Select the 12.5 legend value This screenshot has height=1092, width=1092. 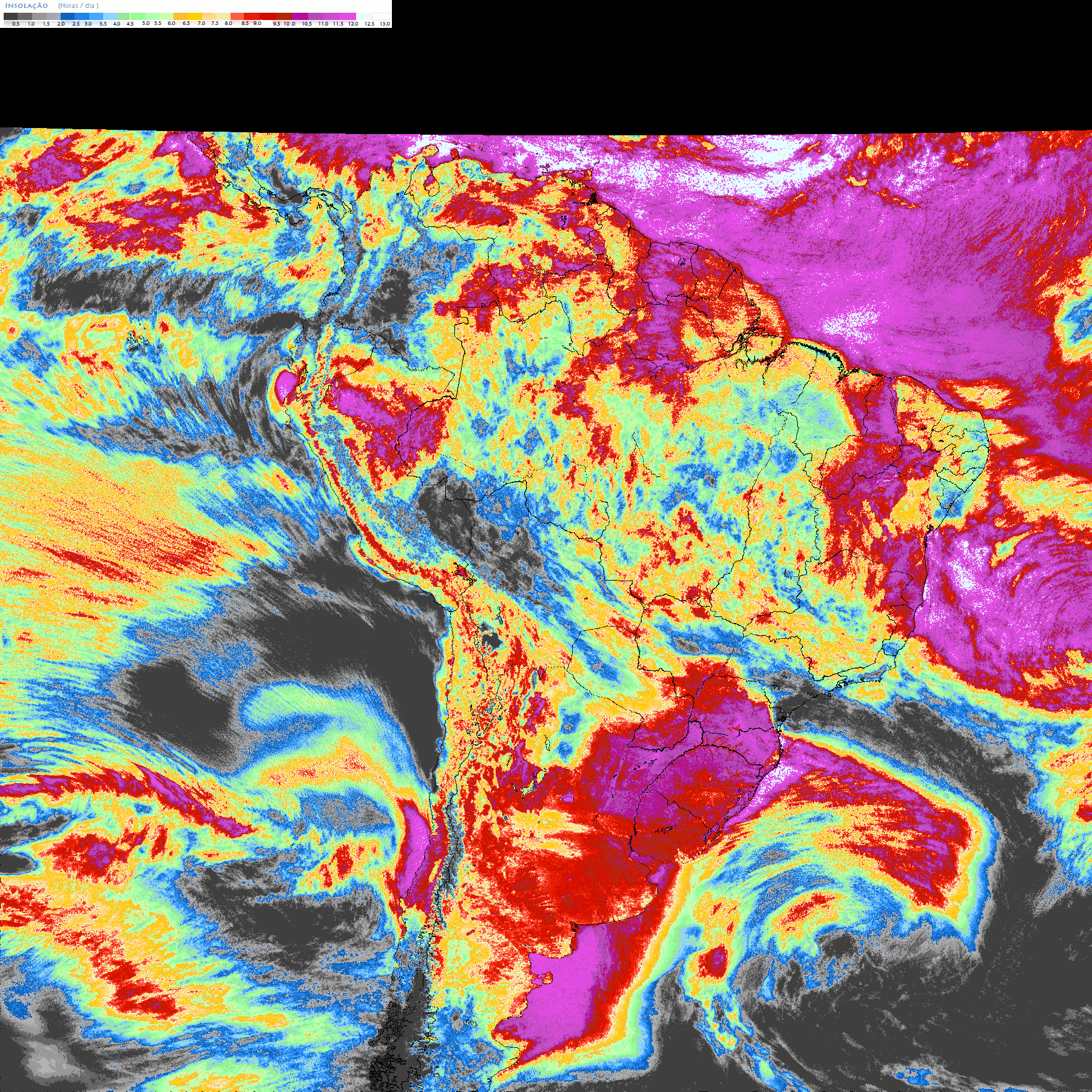[x=369, y=24]
